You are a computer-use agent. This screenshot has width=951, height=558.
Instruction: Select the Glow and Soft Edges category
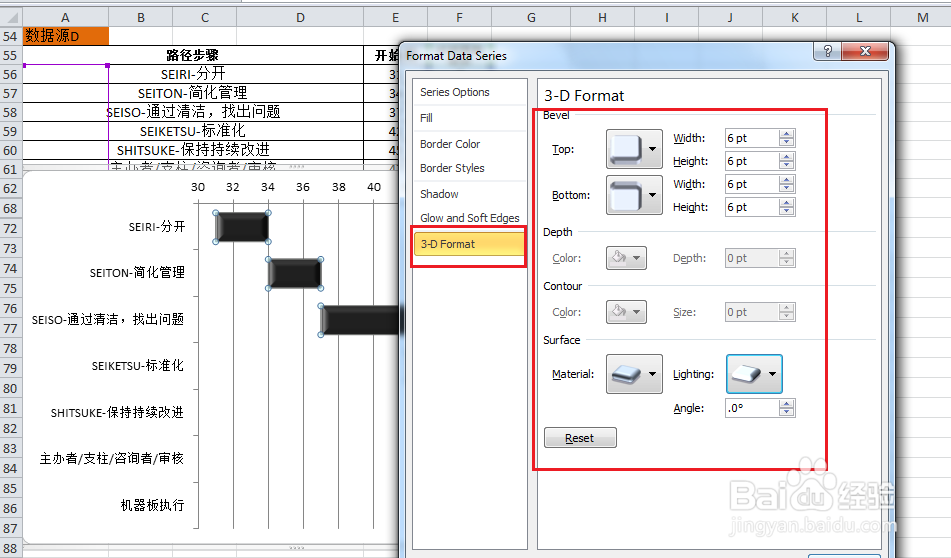[469, 218]
